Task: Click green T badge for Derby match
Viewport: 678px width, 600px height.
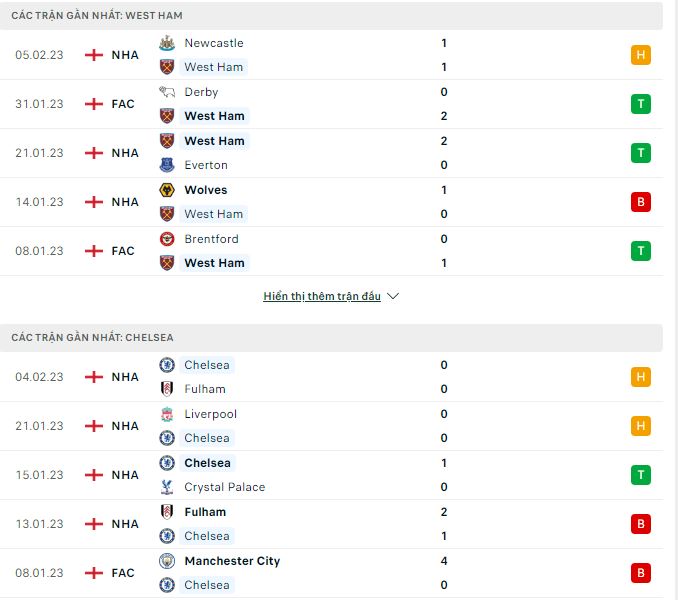Action: point(641,104)
